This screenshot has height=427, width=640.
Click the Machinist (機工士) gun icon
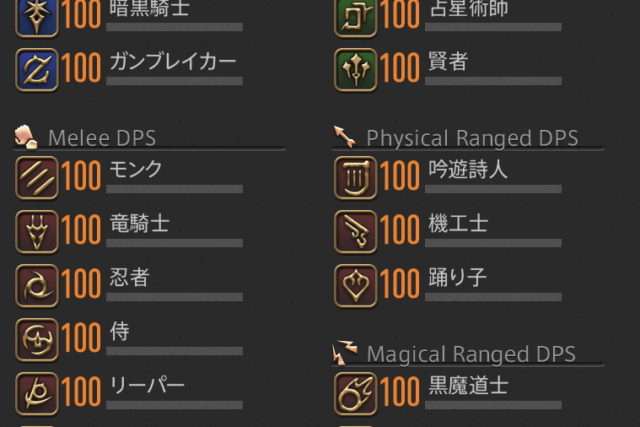point(356,232)
